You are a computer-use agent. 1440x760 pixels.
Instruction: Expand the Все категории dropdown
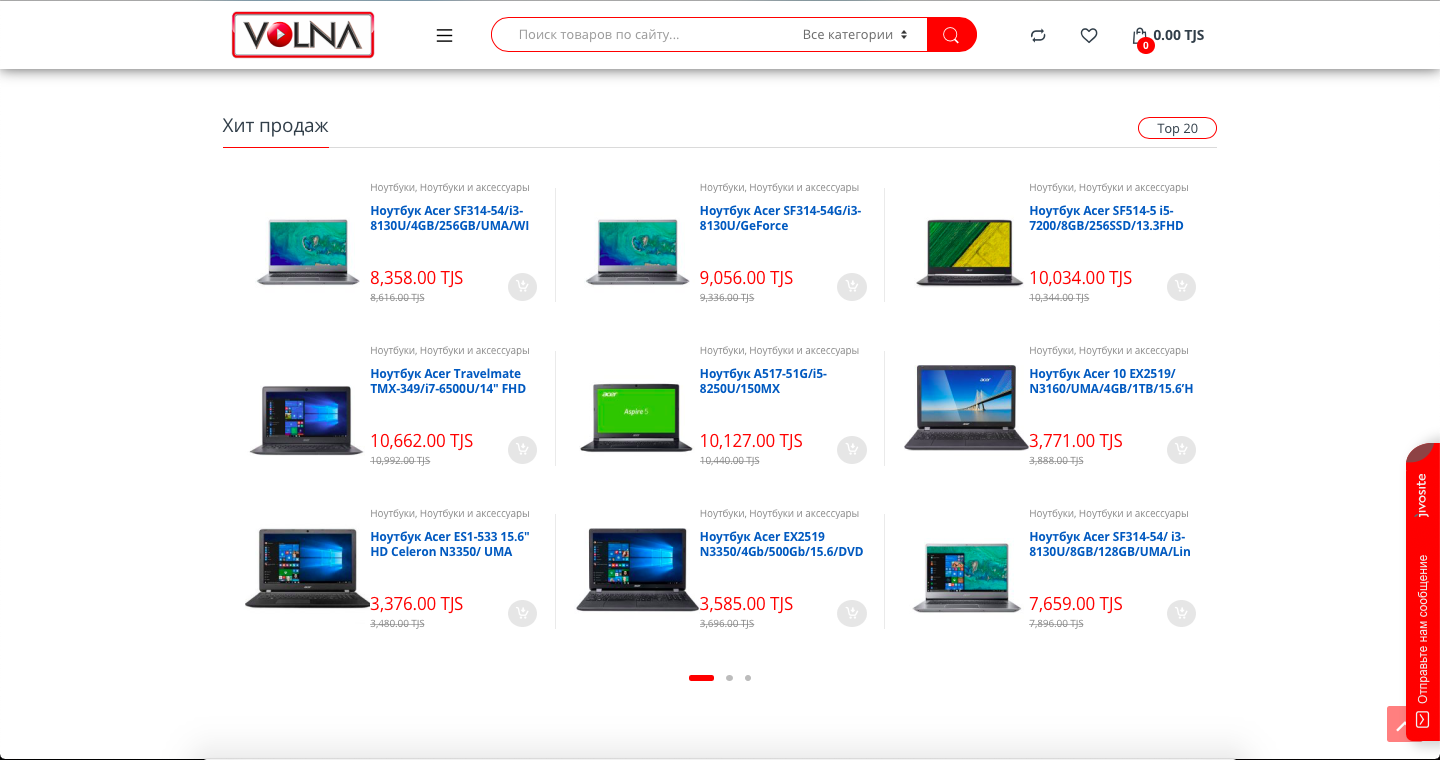[x=855, y=35]
